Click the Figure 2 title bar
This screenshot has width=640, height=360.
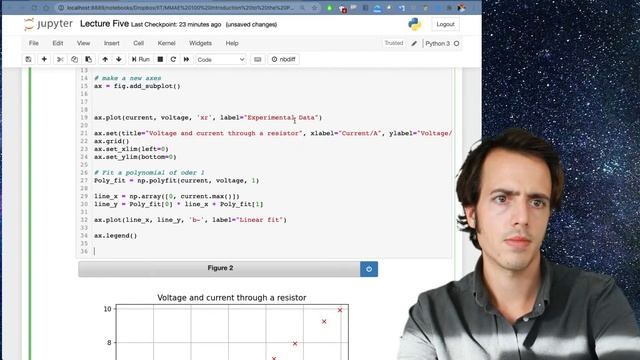click(220, 269)
